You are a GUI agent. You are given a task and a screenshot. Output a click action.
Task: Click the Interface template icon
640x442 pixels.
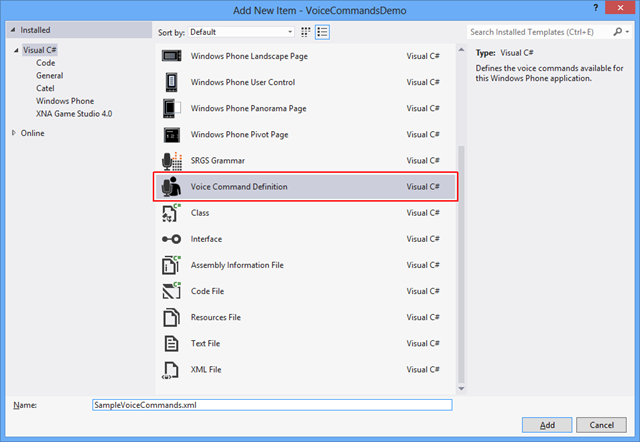(170, 239)
